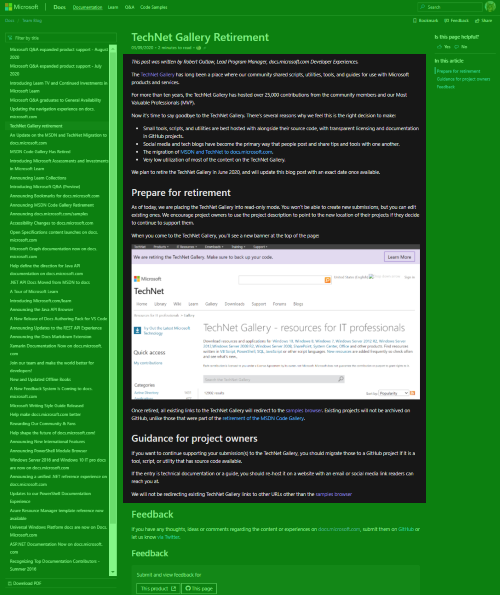Open Introducing Learn TV article
Screen dimensions: 500x595
point(58,87)
